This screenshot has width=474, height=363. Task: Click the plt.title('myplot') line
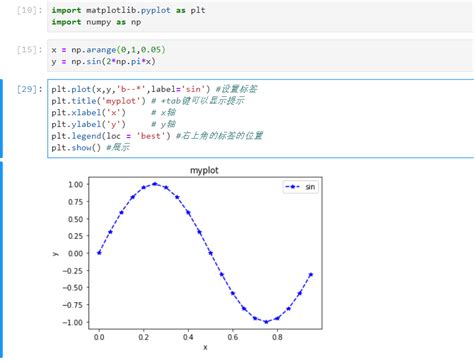pyautogui.click(x=148, y=101)
